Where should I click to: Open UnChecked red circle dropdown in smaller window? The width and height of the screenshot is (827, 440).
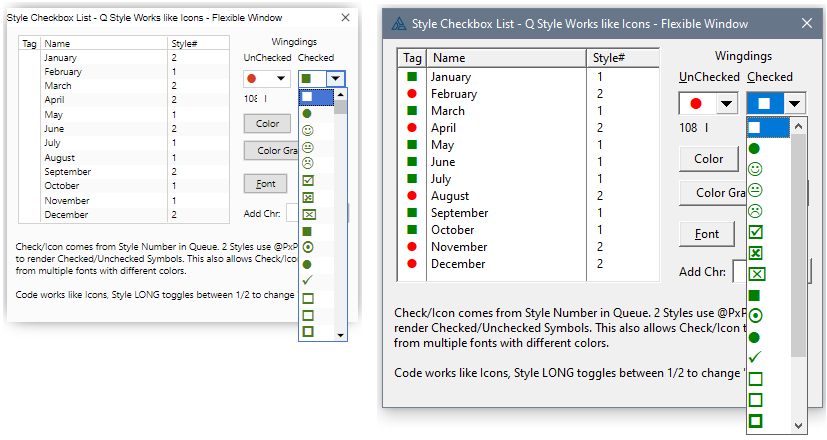(281, 78)
